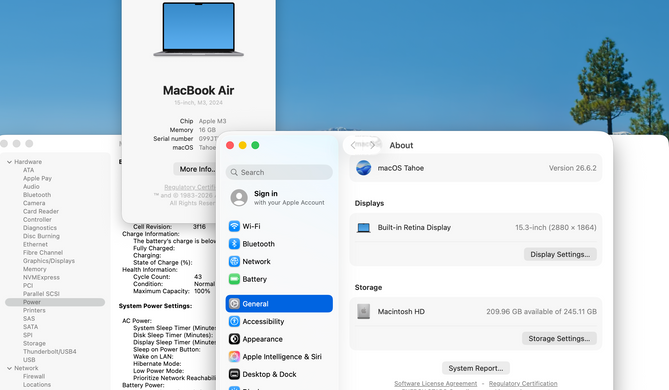Open Display Settings button
This screenshot has width=669, height=390.
click(560, 254)
